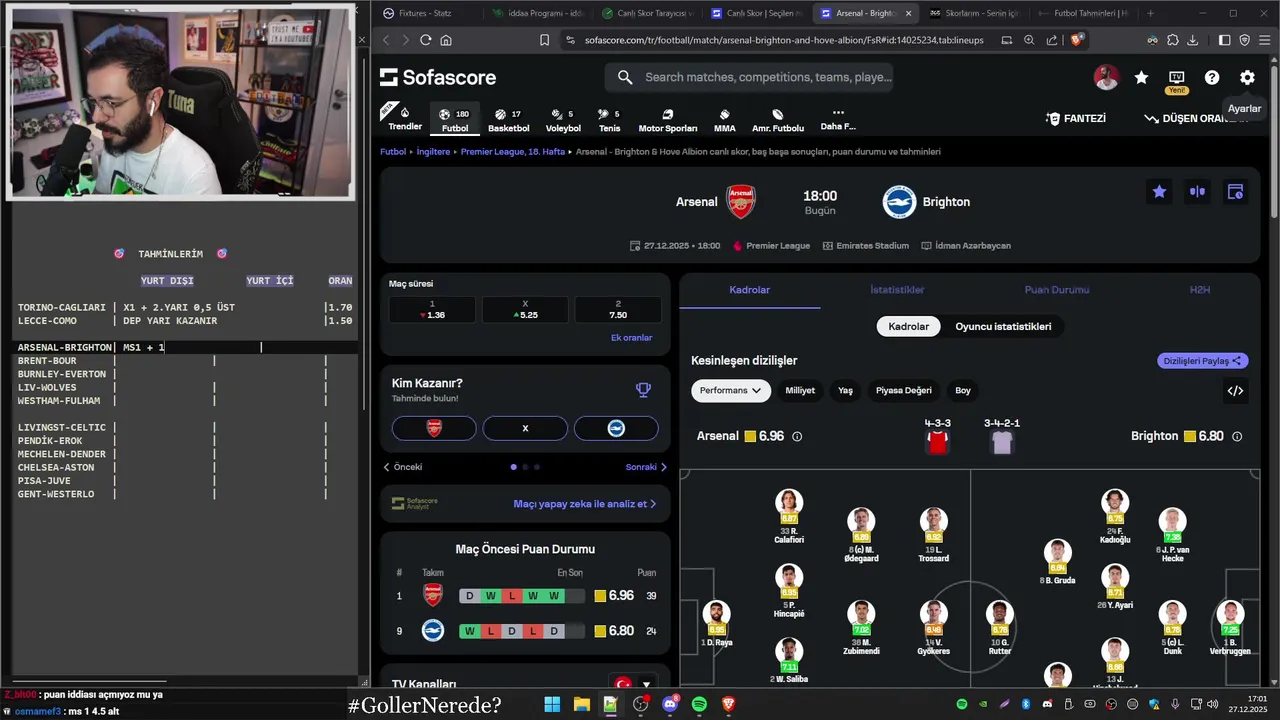This screenshot has height=720, width=1280.
Task: Click the browser address bar URL
Action: point(784,40)
